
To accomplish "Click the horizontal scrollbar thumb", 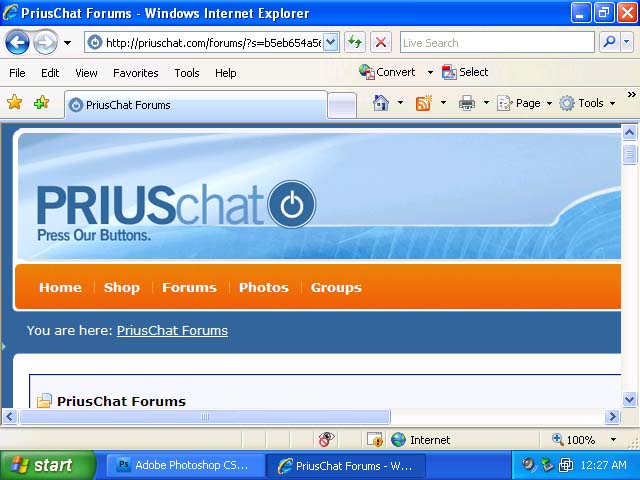I will tap(205, 416).
